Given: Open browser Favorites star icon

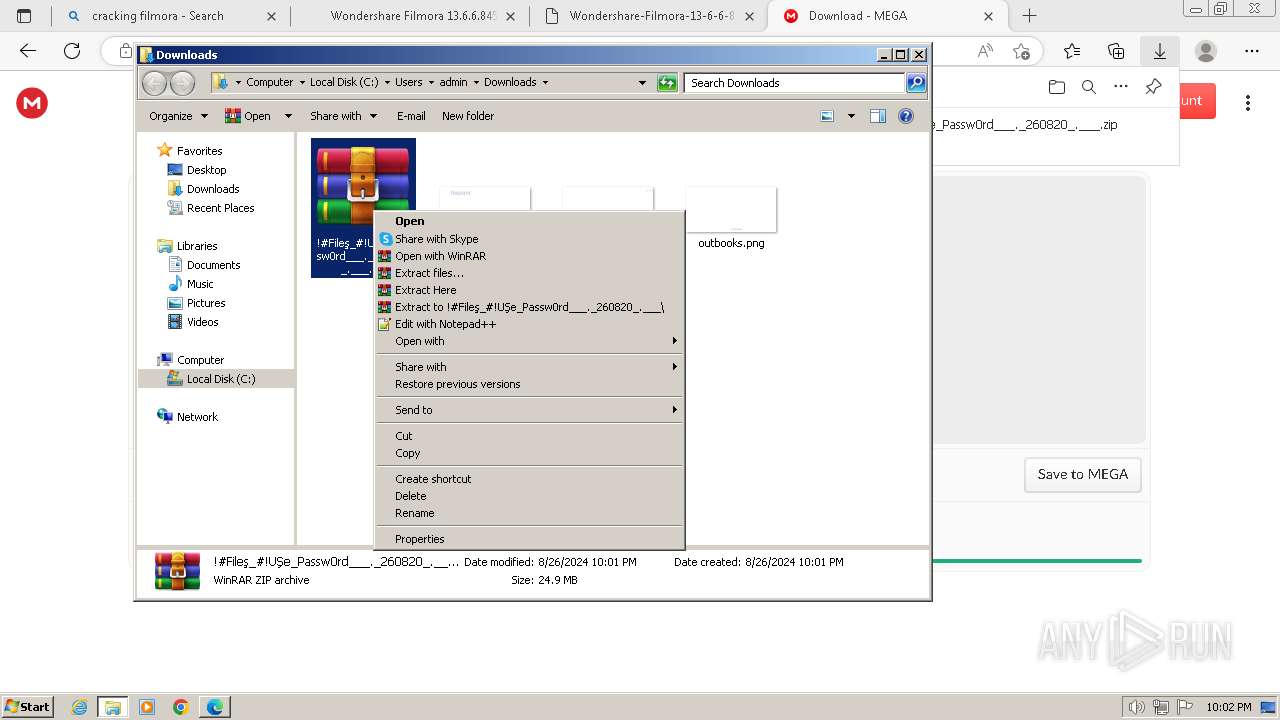Looking at the screenshot, I should [1072, 51].
